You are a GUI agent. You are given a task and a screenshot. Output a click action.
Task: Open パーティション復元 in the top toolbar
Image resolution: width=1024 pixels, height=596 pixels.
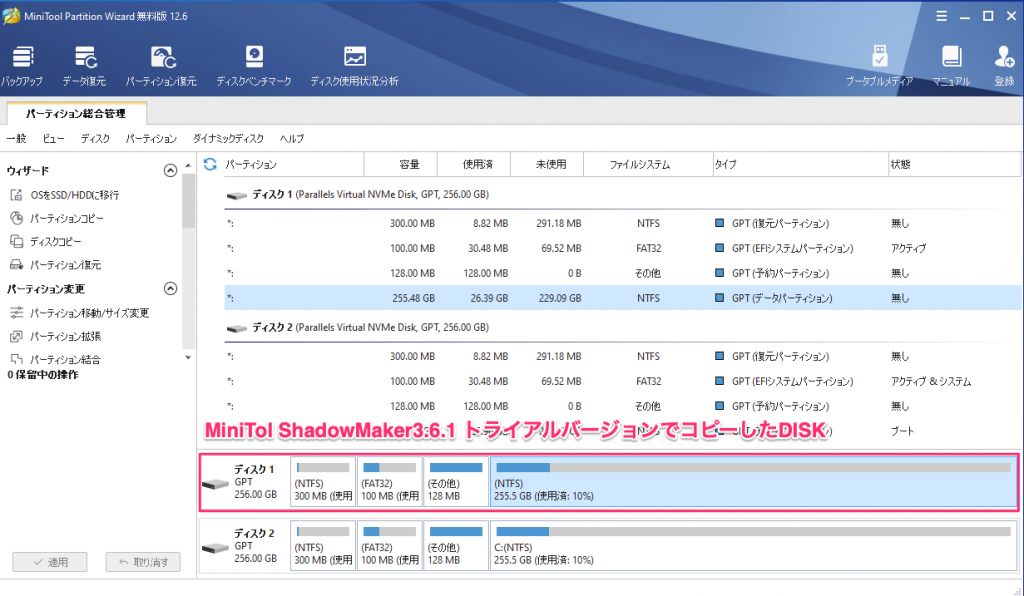pyautogui.click(x=161, y=66)
